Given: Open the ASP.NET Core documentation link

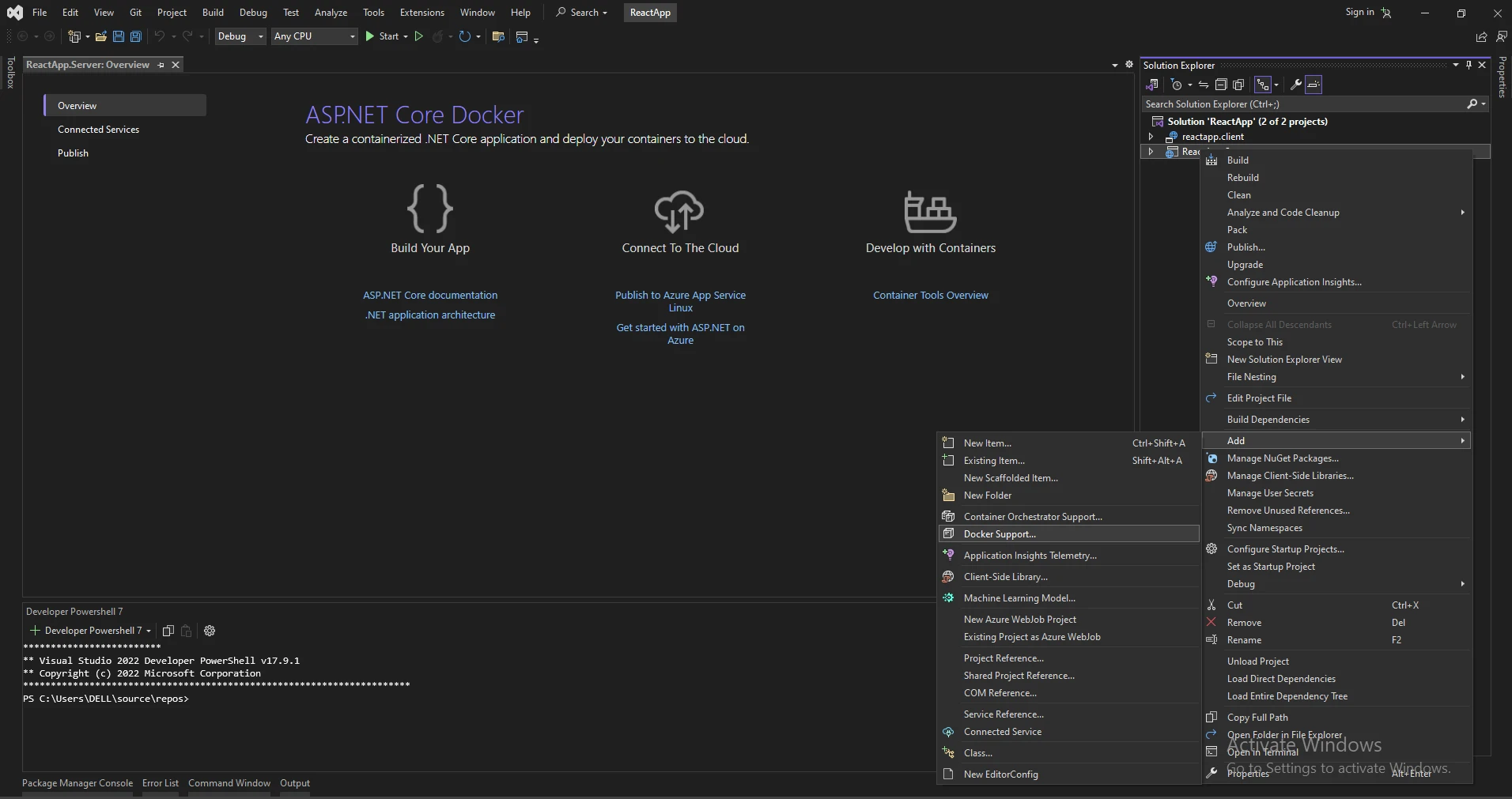Looking at the screenshot, I should (430, 296).
